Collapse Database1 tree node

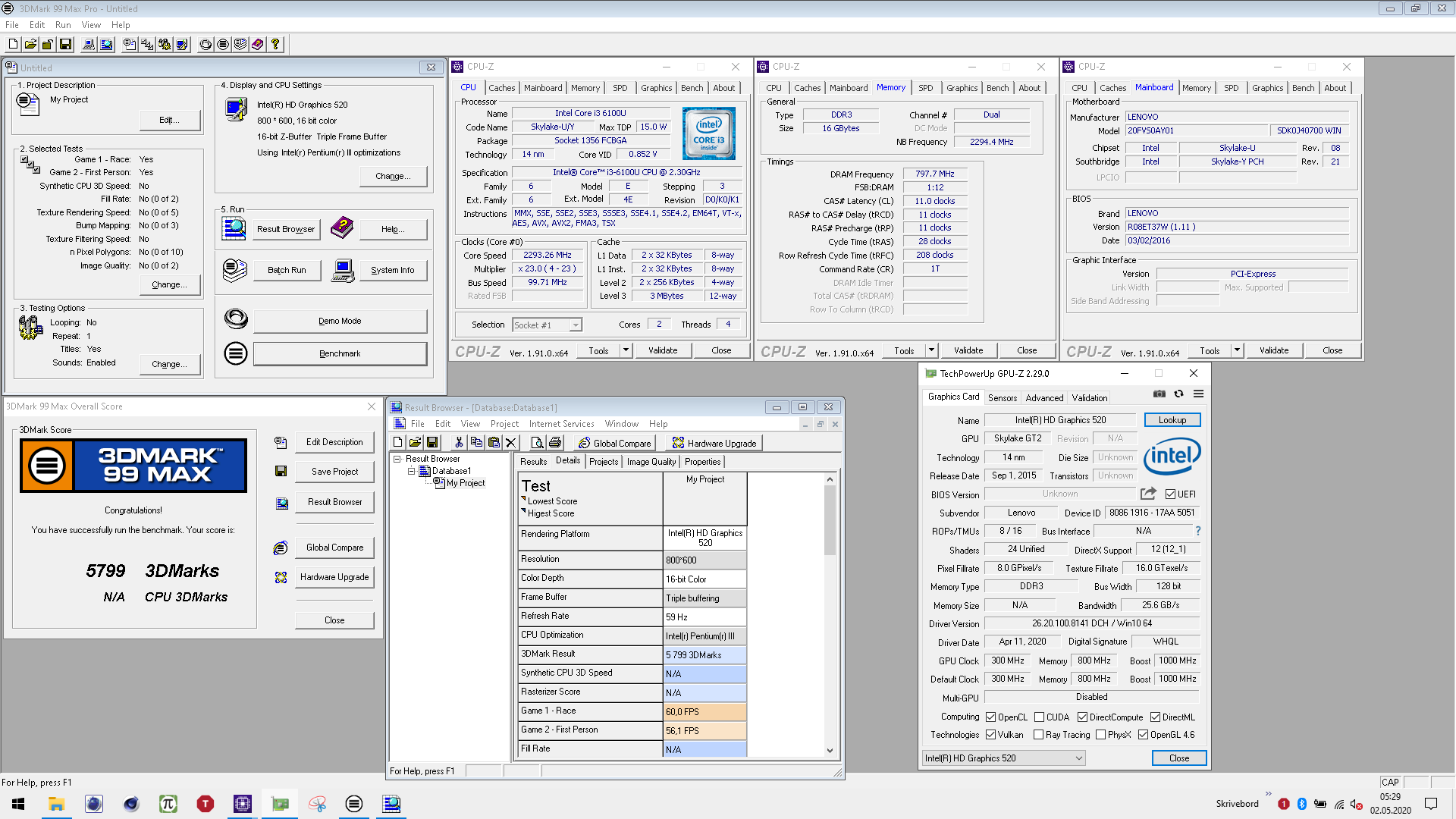(x=411, y=471)
